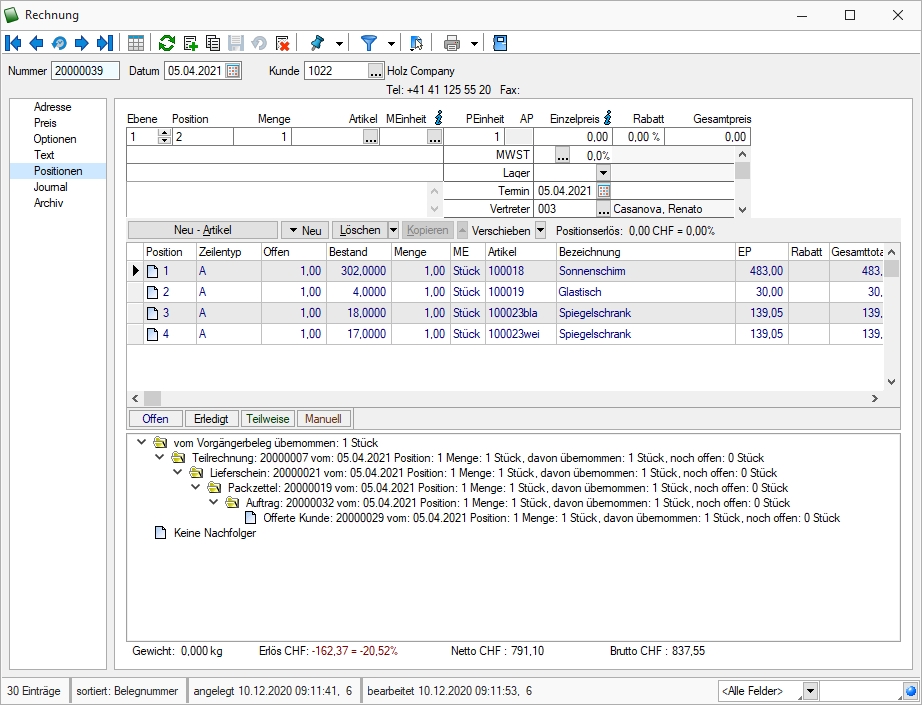Open the Lager dropdown
This screenshot has width=922, height=705.
(603, 173)
